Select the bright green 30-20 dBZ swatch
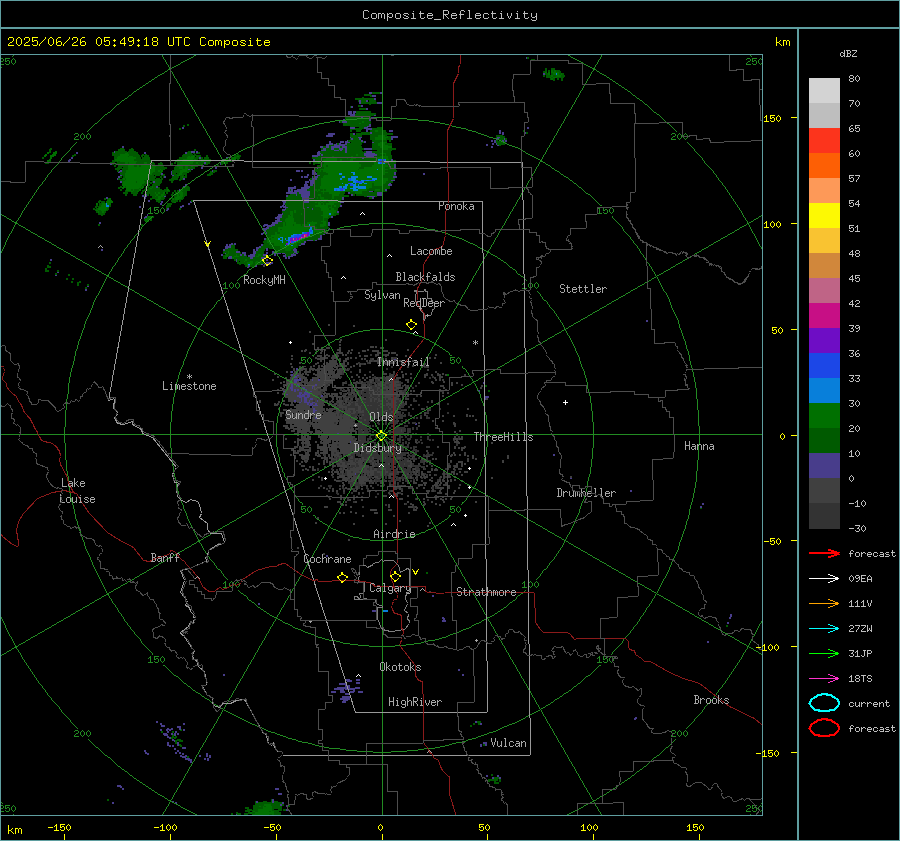This screenshot has height=841, width=900. (824, 415)
